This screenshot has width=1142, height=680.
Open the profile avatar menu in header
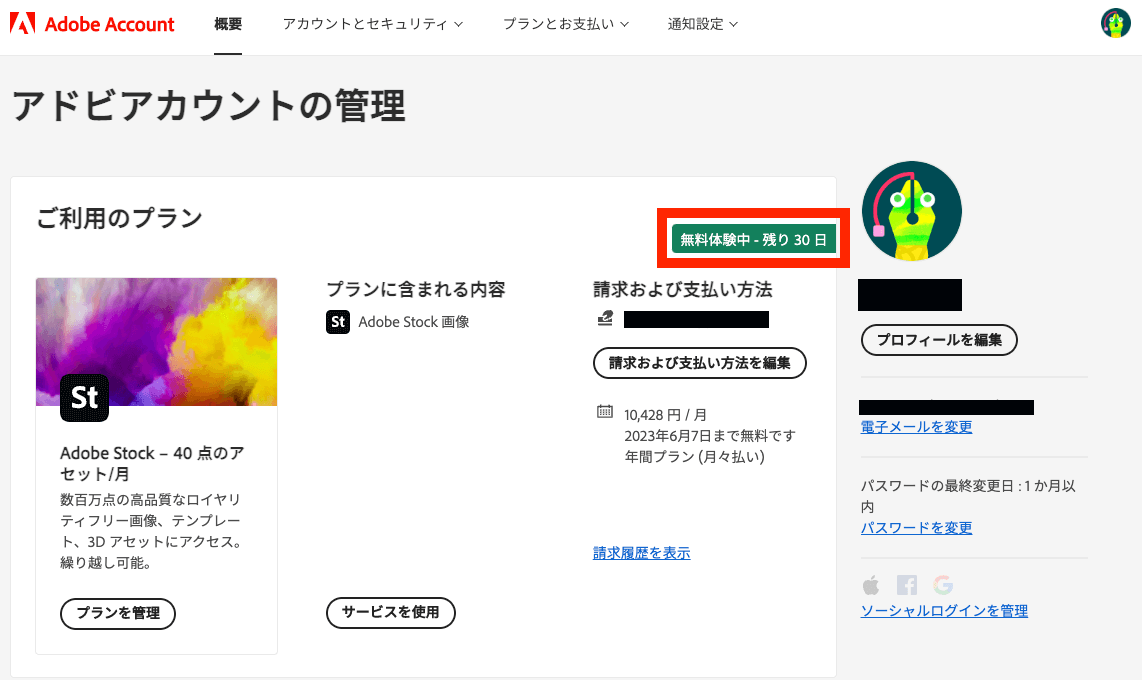pos(1115,24)
